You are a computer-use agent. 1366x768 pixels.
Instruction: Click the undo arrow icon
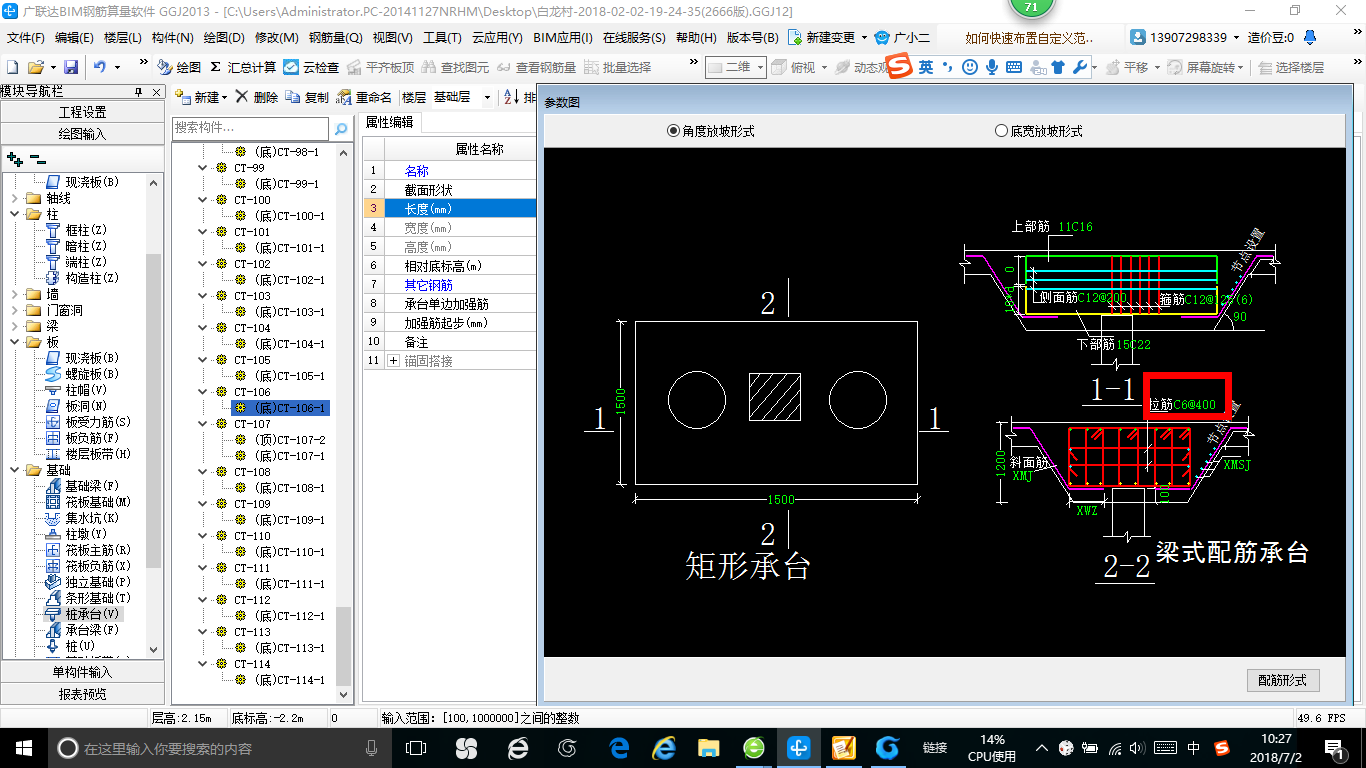tap(100, 67)
